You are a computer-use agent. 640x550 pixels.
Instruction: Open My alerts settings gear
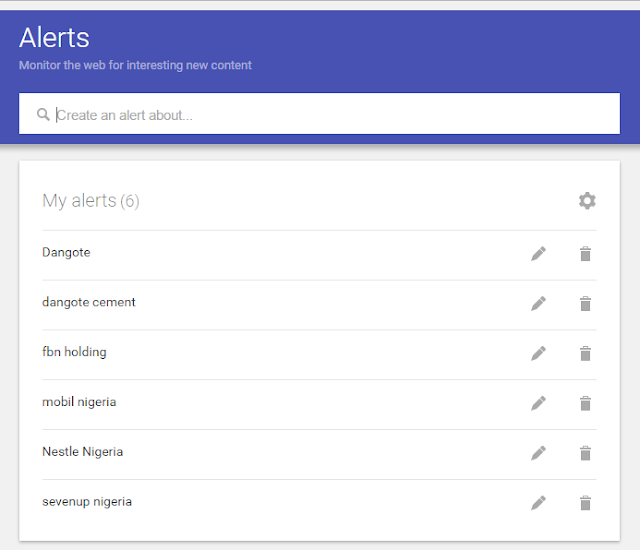click(x=587, y=201)
